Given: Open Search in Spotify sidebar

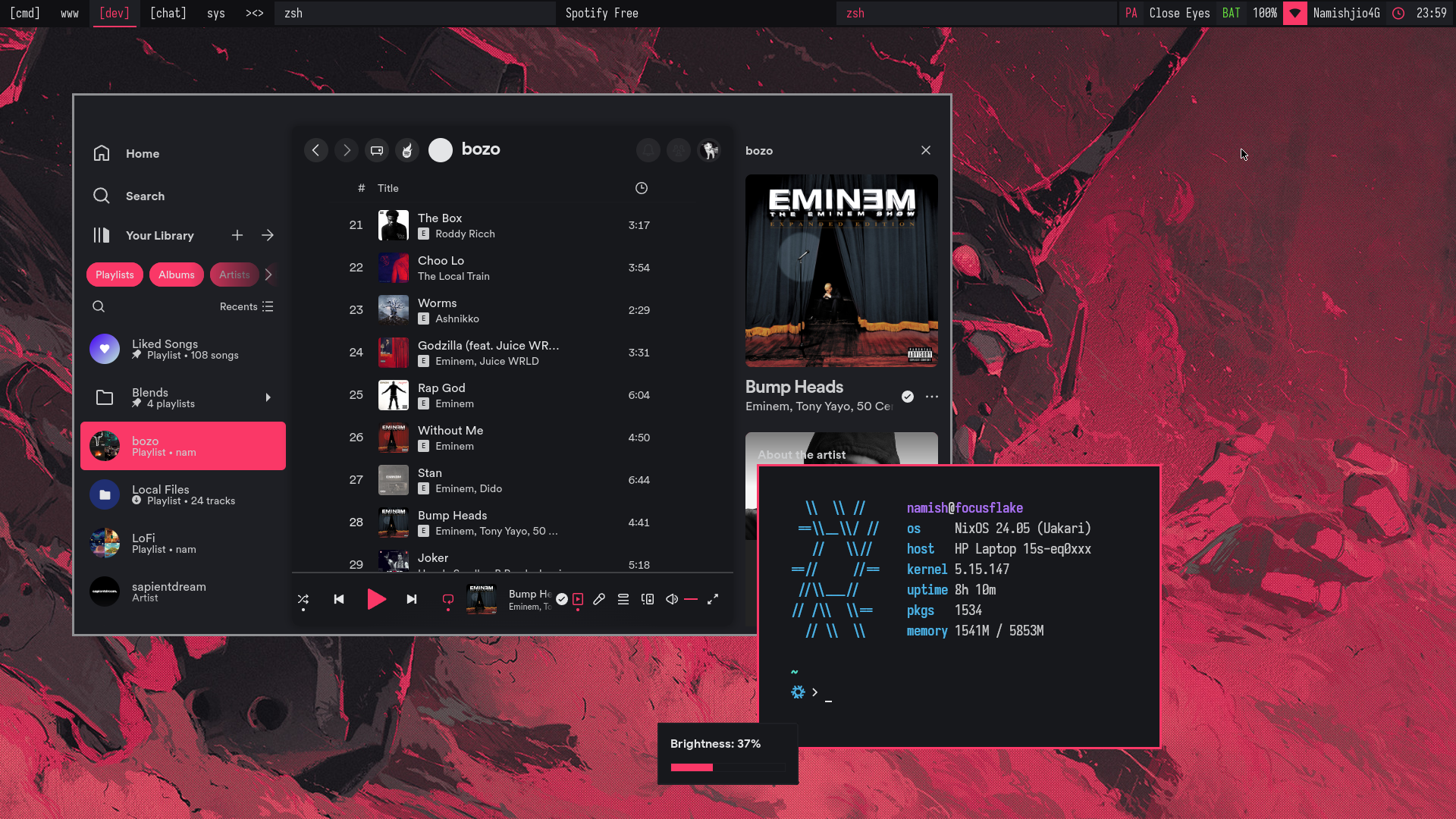Looking at the screenshot, I should pos(128,196).
